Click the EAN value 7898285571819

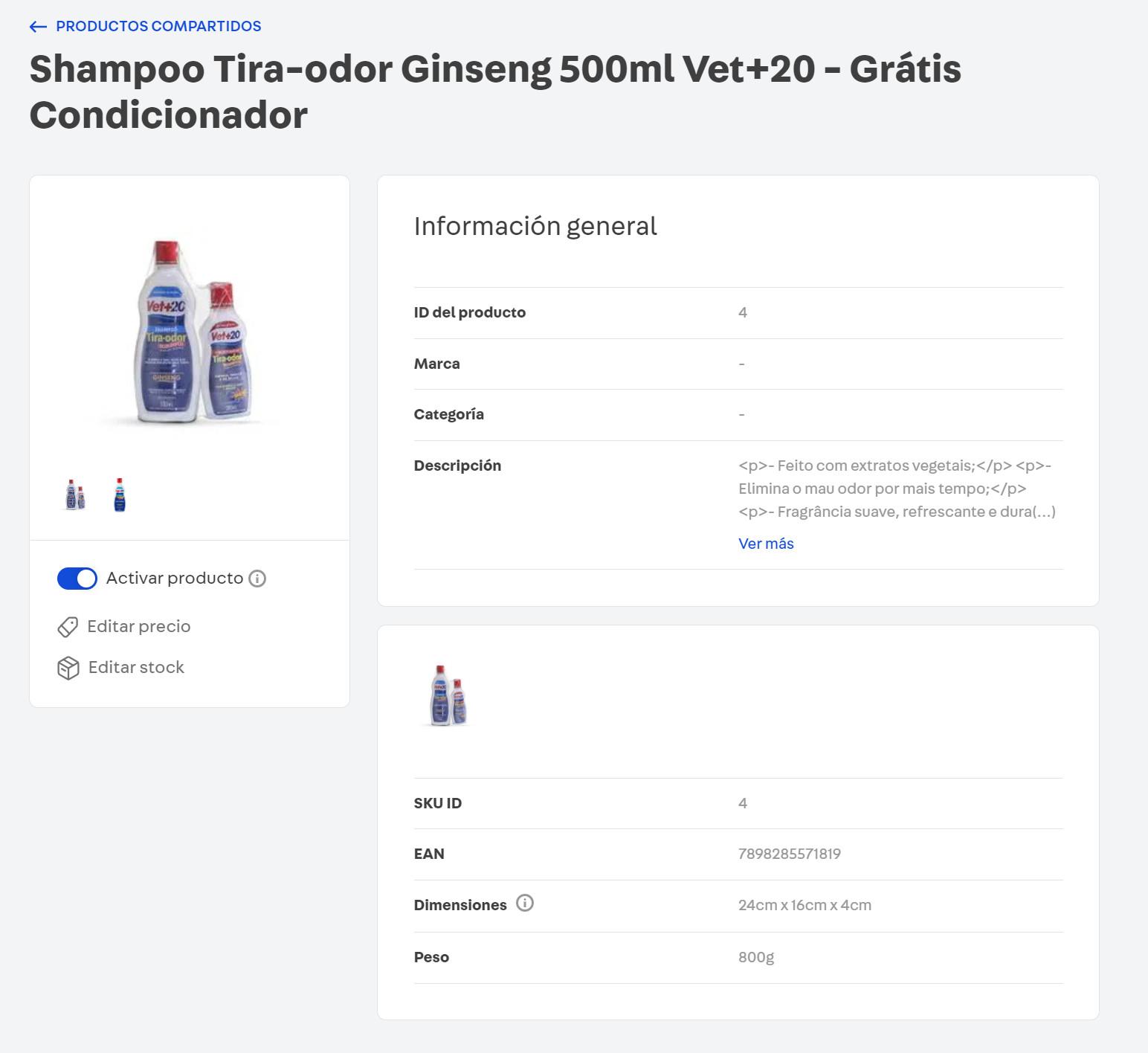[x=789, y=854]
